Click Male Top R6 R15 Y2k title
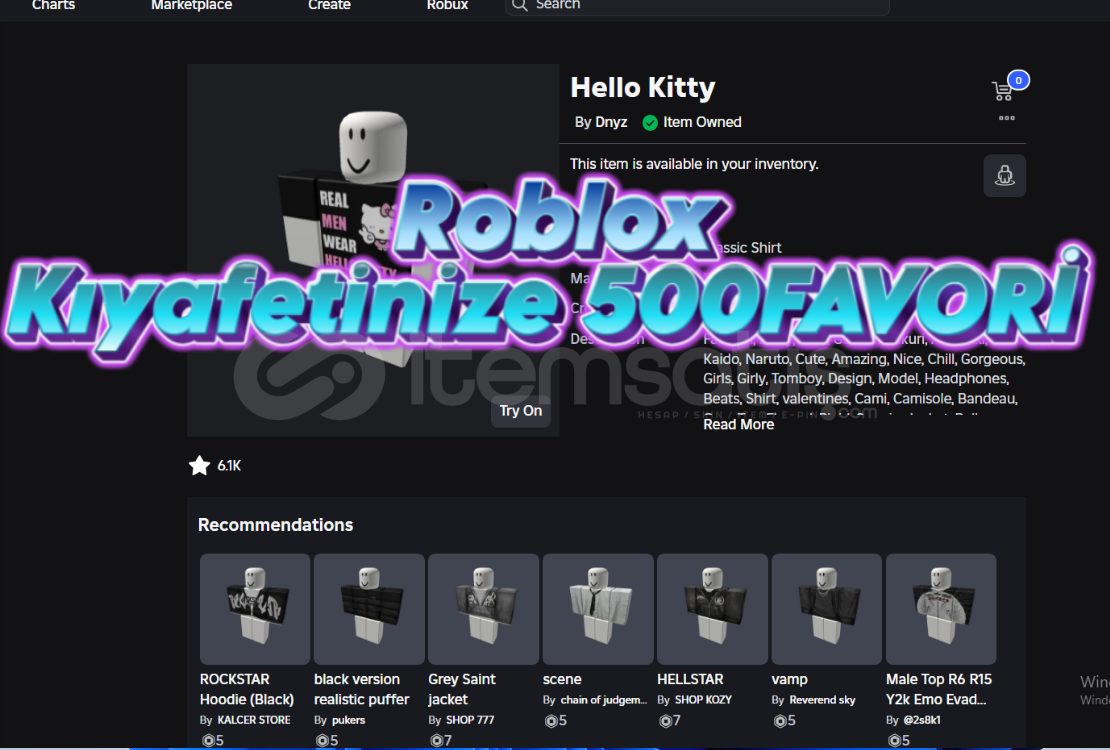 click(939, 689)
